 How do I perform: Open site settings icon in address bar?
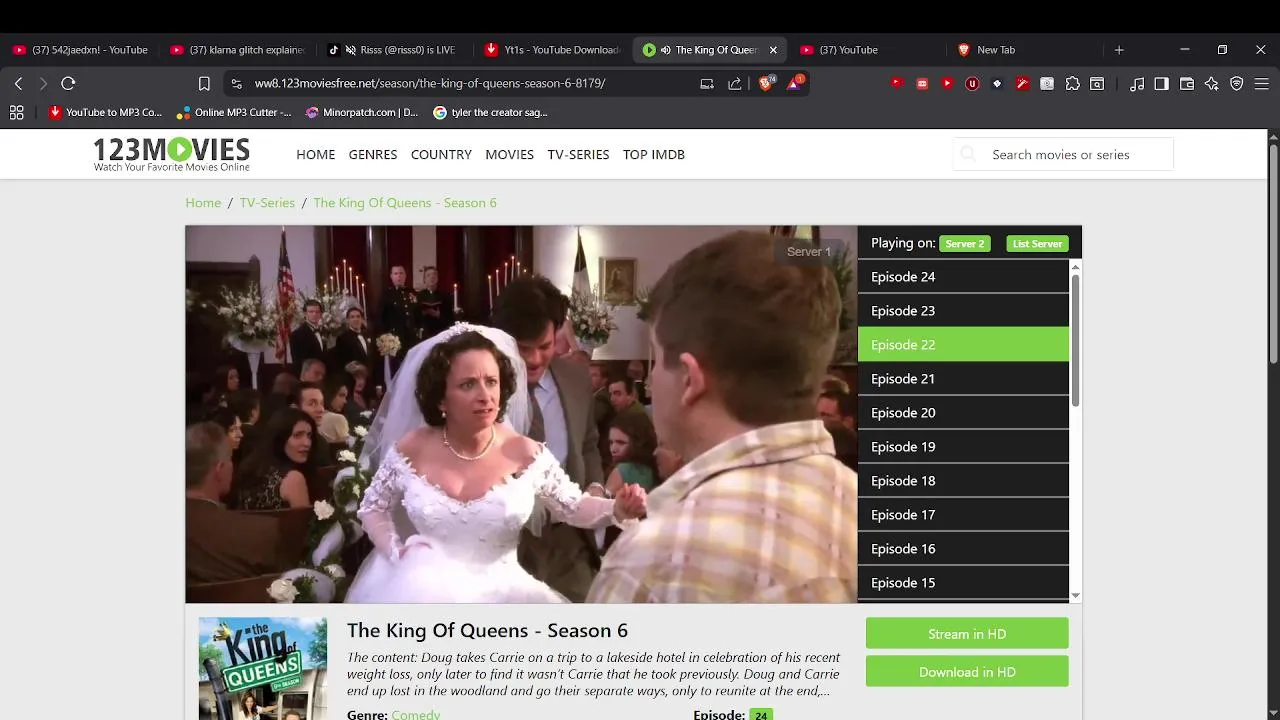point(236,84)
